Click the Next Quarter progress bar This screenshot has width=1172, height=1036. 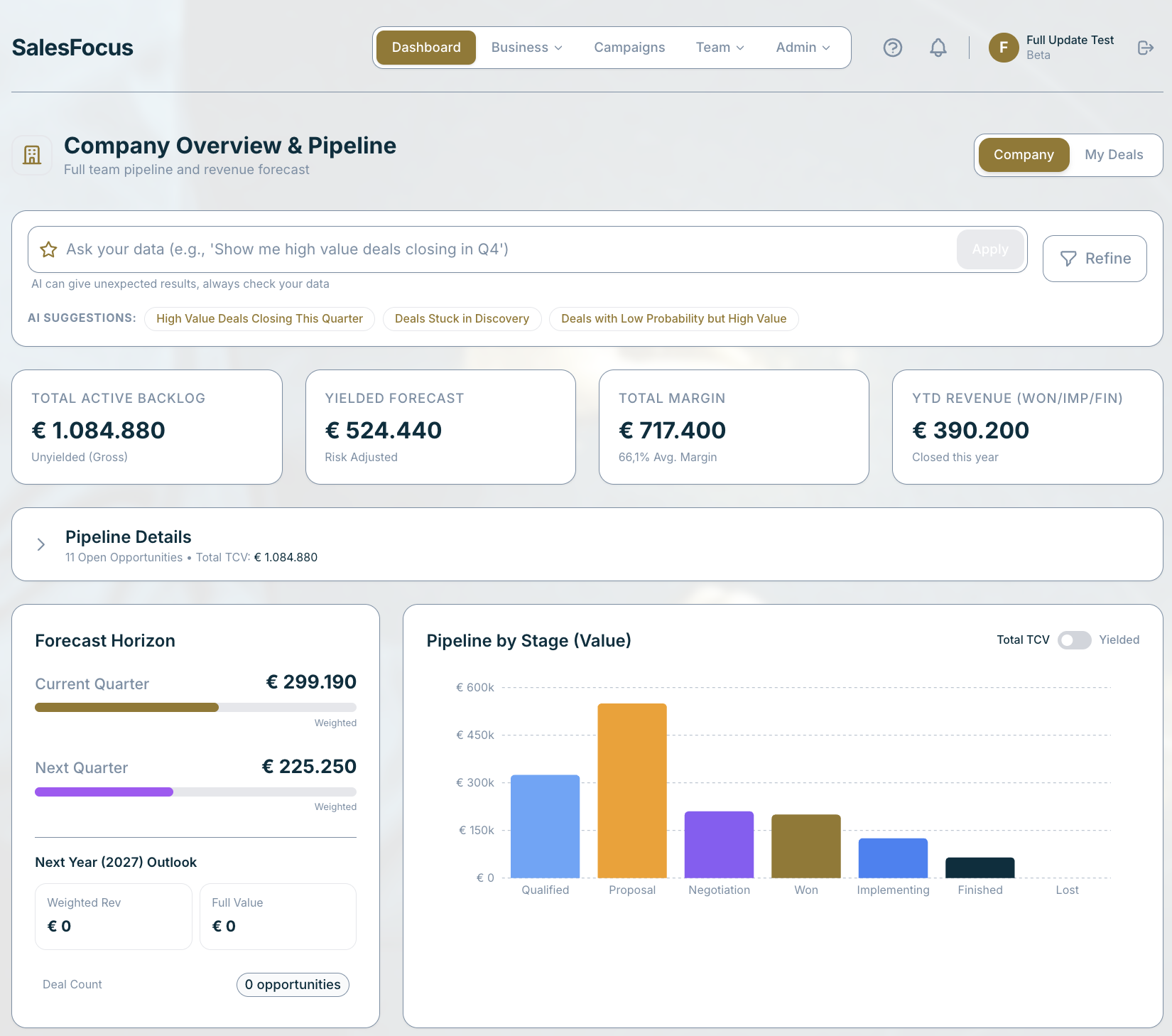[x=195, y=792]
